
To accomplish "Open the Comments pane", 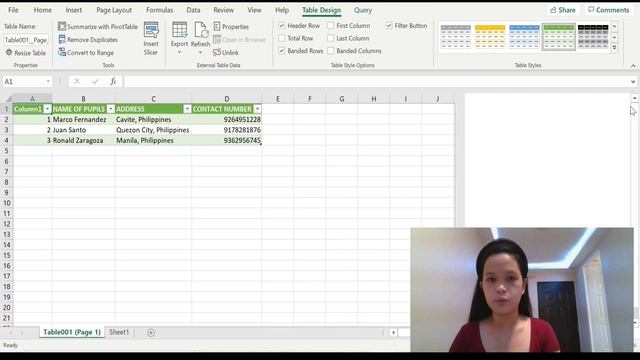I will pos(609,10).
